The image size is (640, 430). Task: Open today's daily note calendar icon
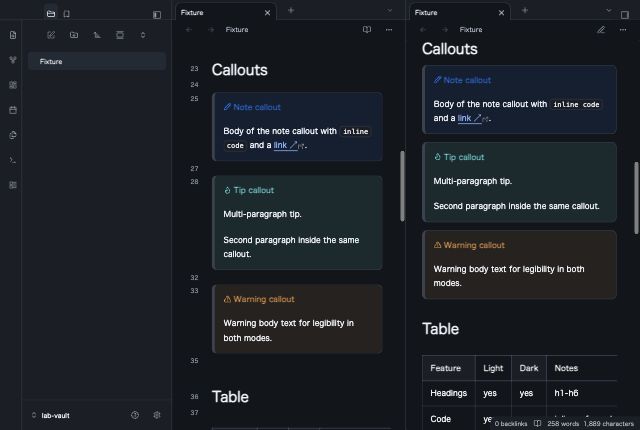click(x=13, y=110)
